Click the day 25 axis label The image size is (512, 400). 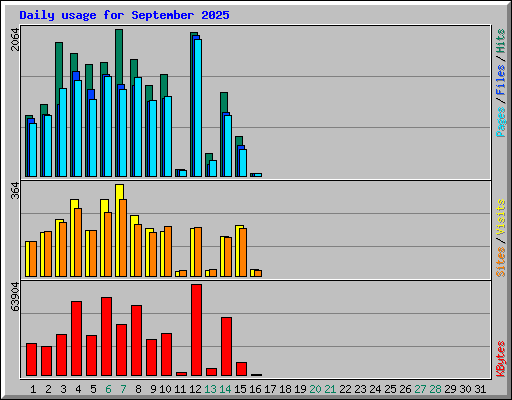coord(390,389)
